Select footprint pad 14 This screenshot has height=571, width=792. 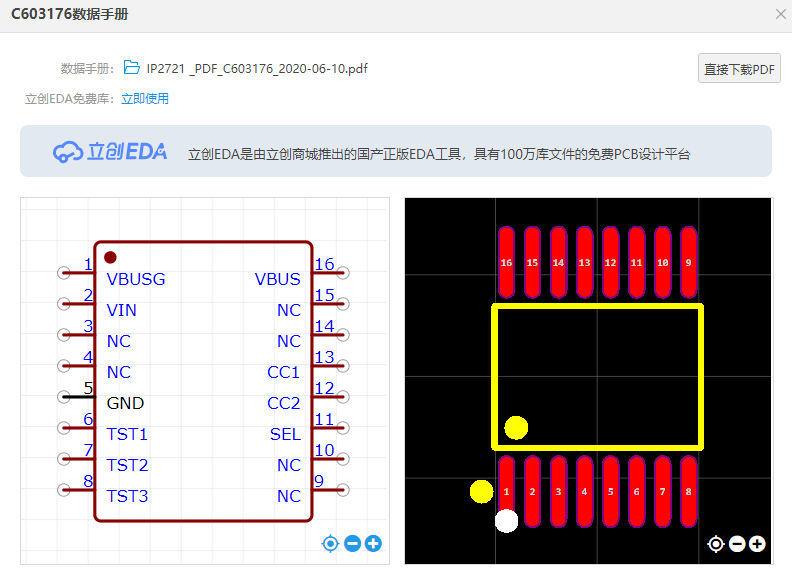(x=558, y=262)
